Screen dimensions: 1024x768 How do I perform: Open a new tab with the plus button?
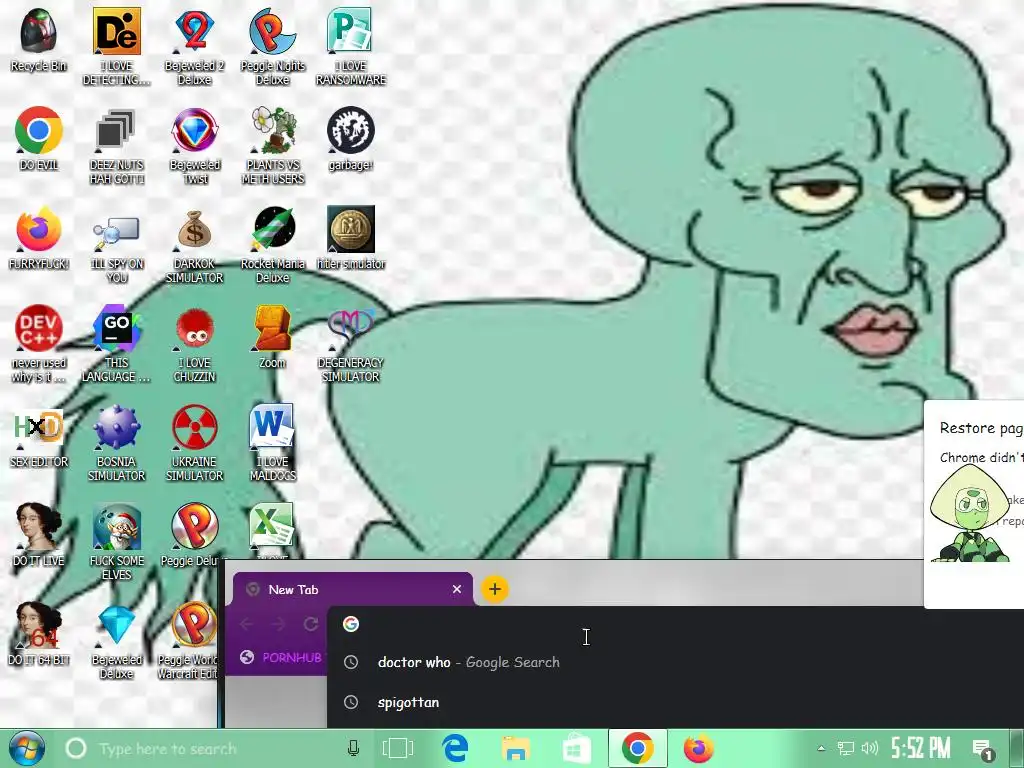494,589
